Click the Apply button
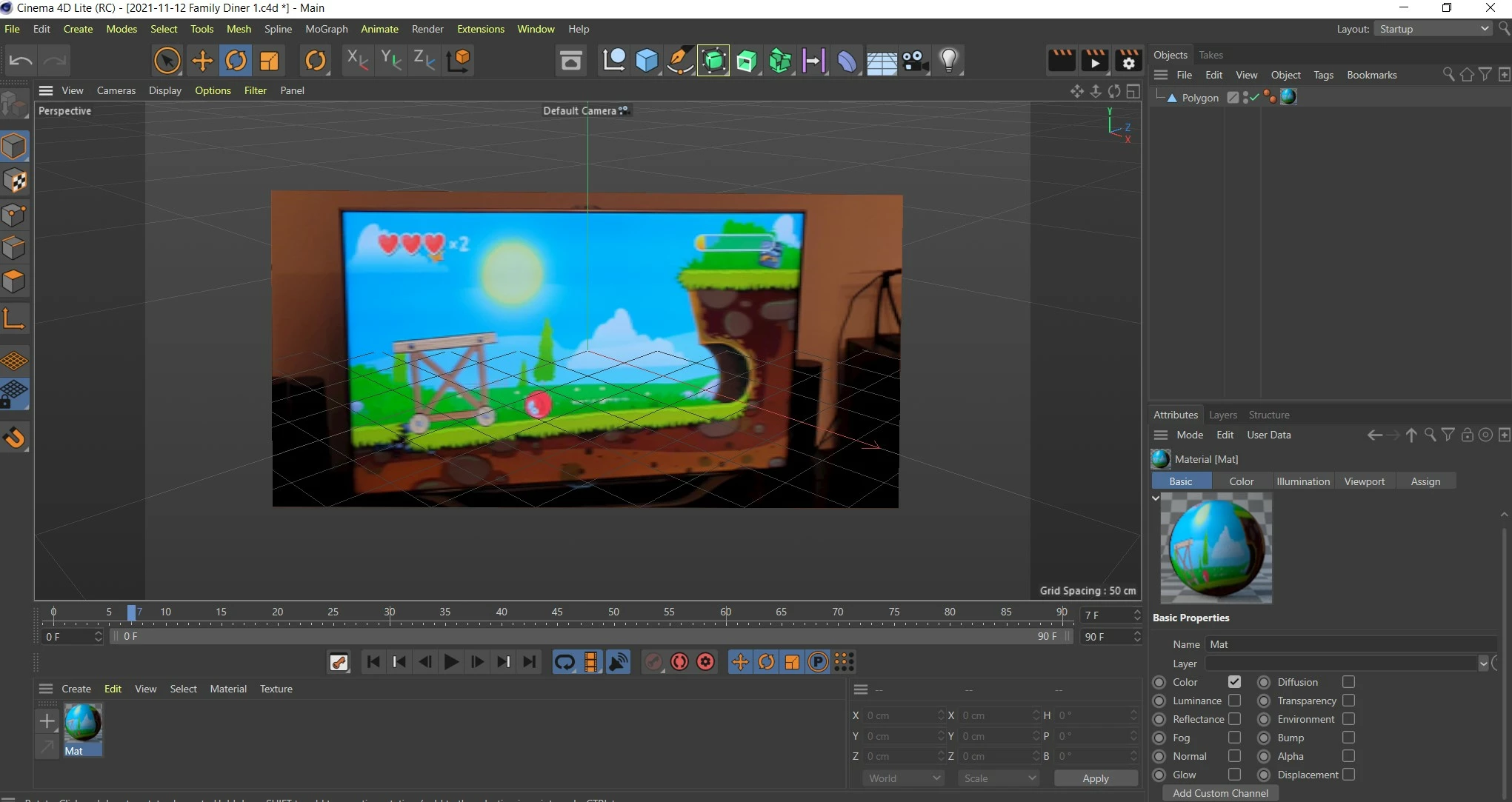This screenshot has height=802, width=1512. coord(1095,778)
